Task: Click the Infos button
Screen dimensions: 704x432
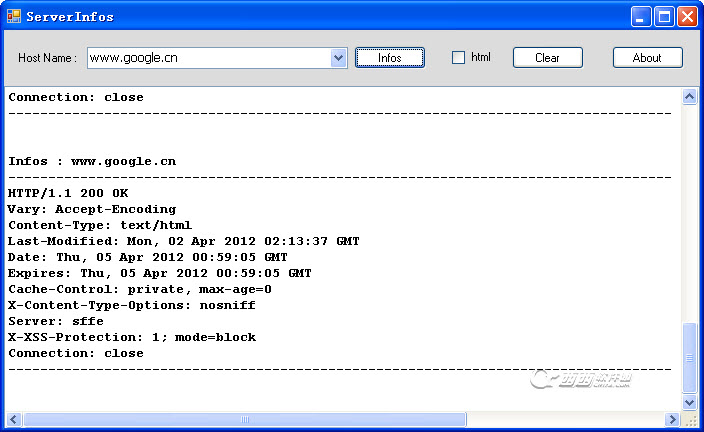Action: [390, 58]
